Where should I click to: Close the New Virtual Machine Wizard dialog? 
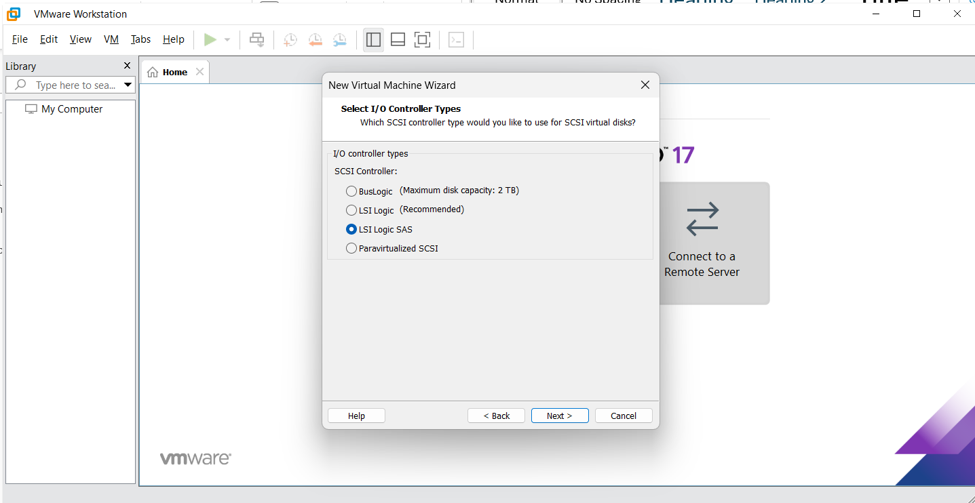click(x=645, y=85)
